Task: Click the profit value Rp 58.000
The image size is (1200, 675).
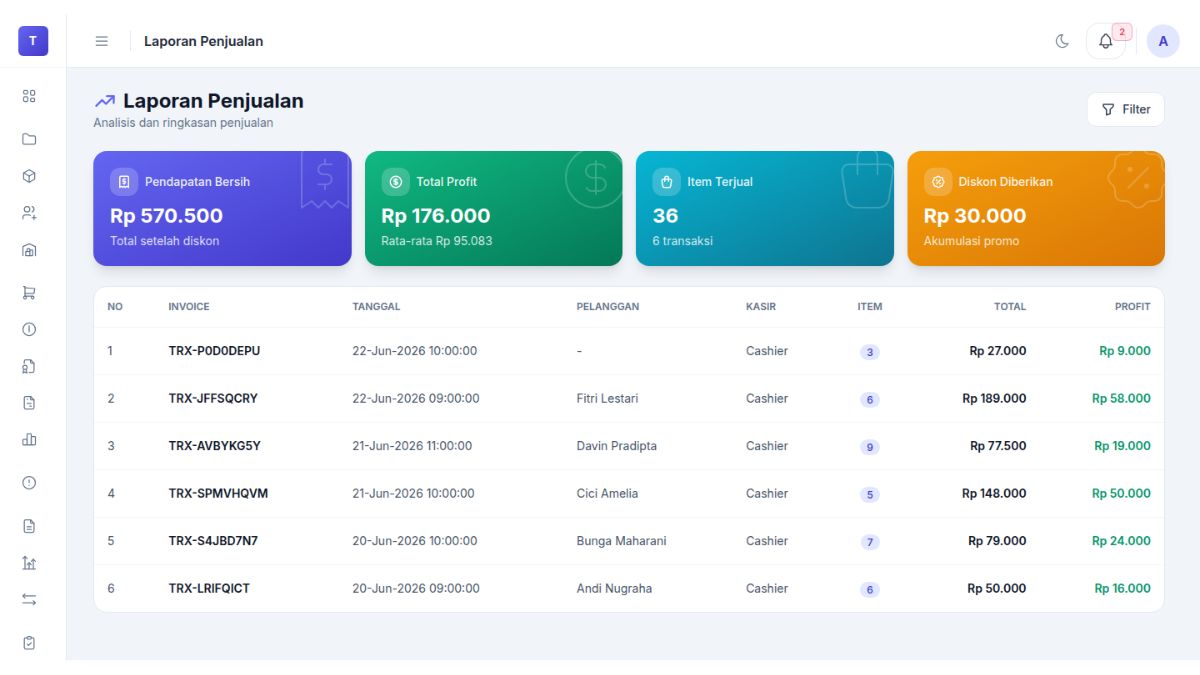Action: click(1121, 398)
